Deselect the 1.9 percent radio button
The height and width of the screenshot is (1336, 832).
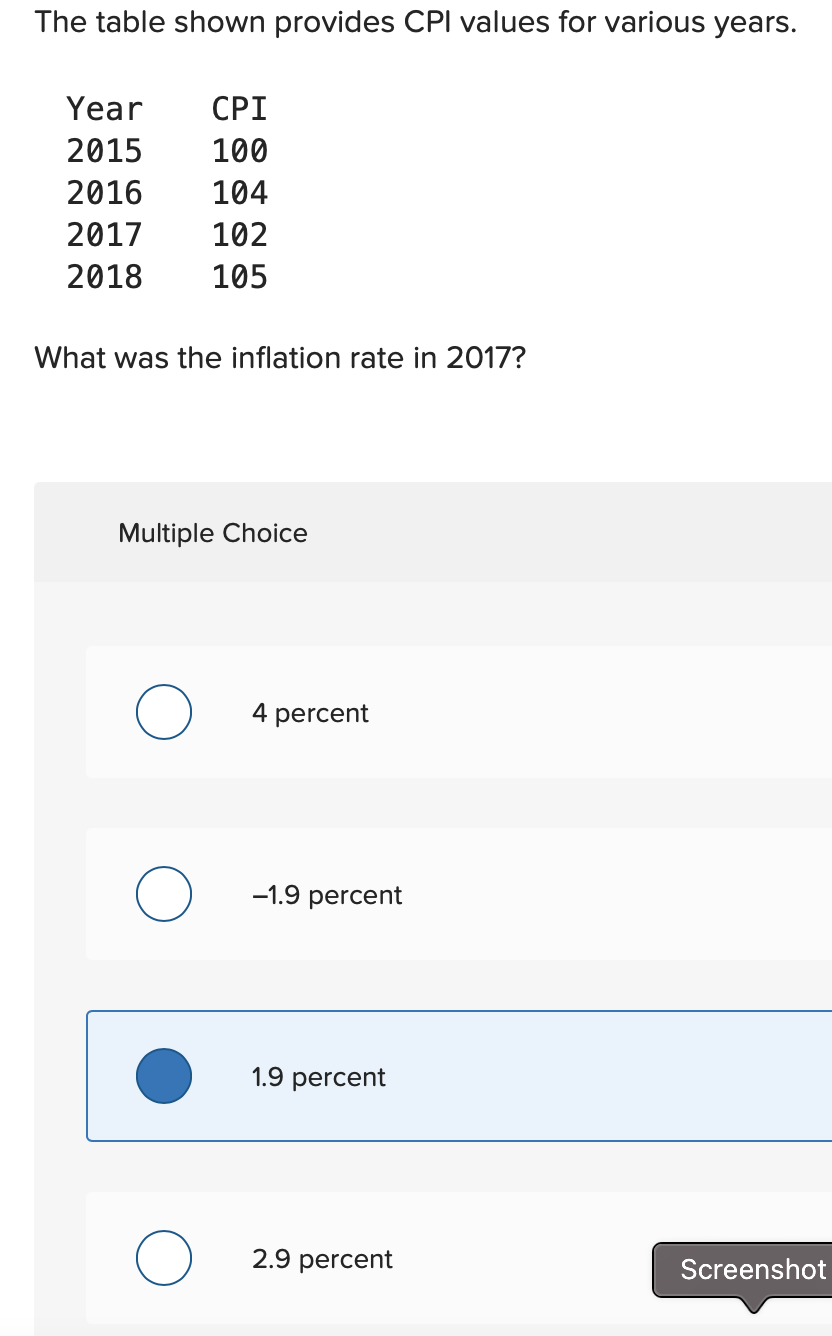click(x=164, y=1075)
